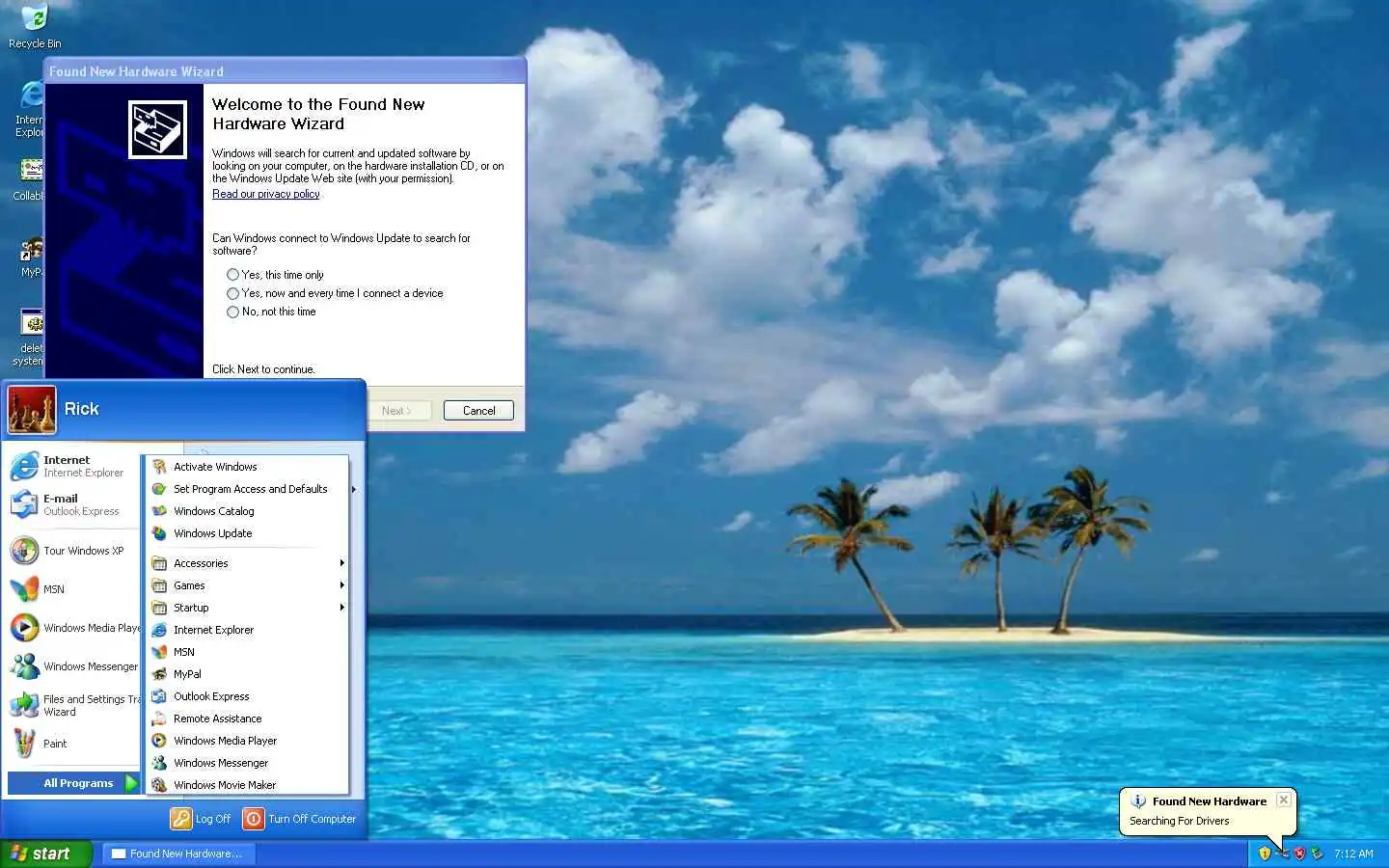Click the Windows Movie Maker icon

click(x=159, y=785)
